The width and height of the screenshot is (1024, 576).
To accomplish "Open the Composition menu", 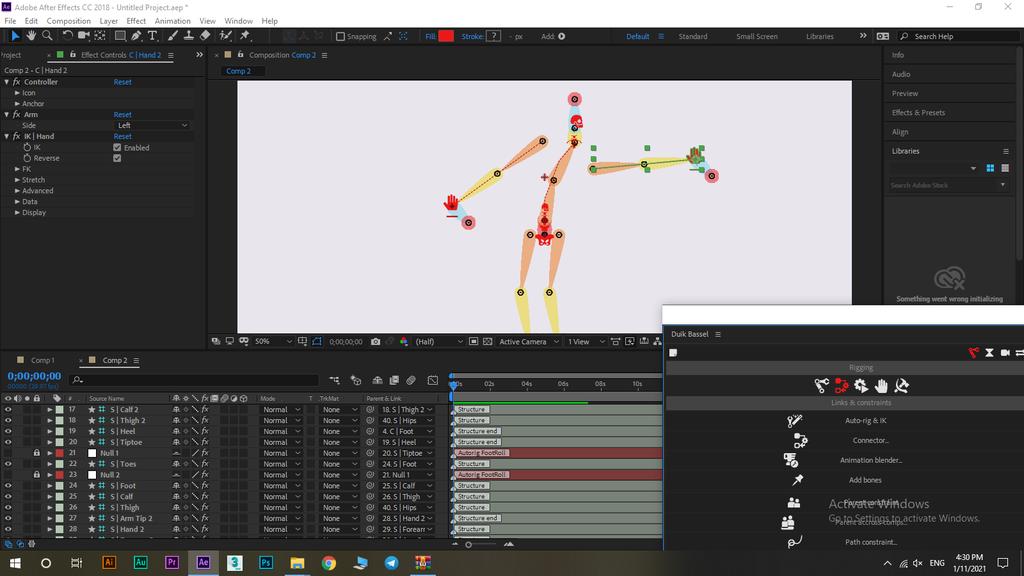I will pyautogui.click(x=69, y=21).
